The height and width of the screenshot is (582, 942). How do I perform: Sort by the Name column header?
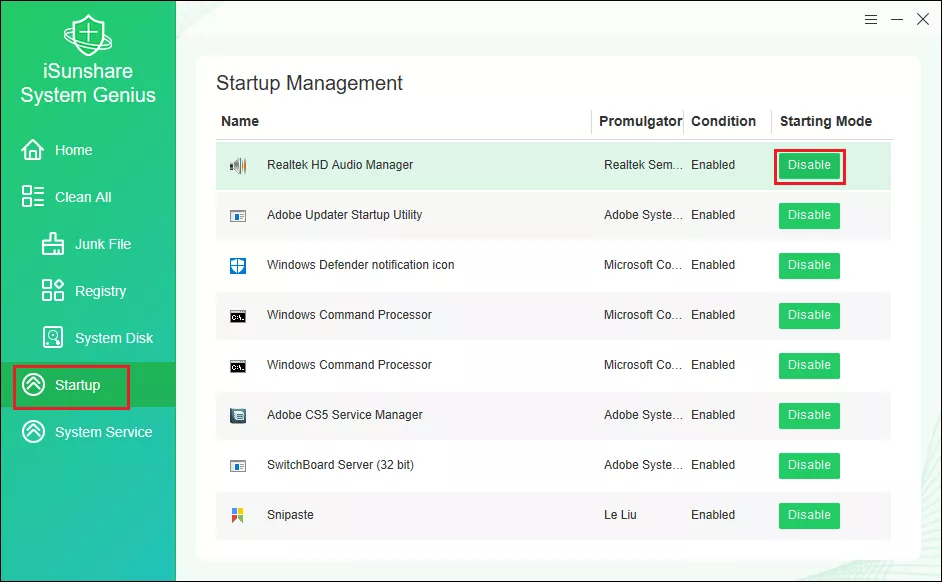tap(240, 121)
